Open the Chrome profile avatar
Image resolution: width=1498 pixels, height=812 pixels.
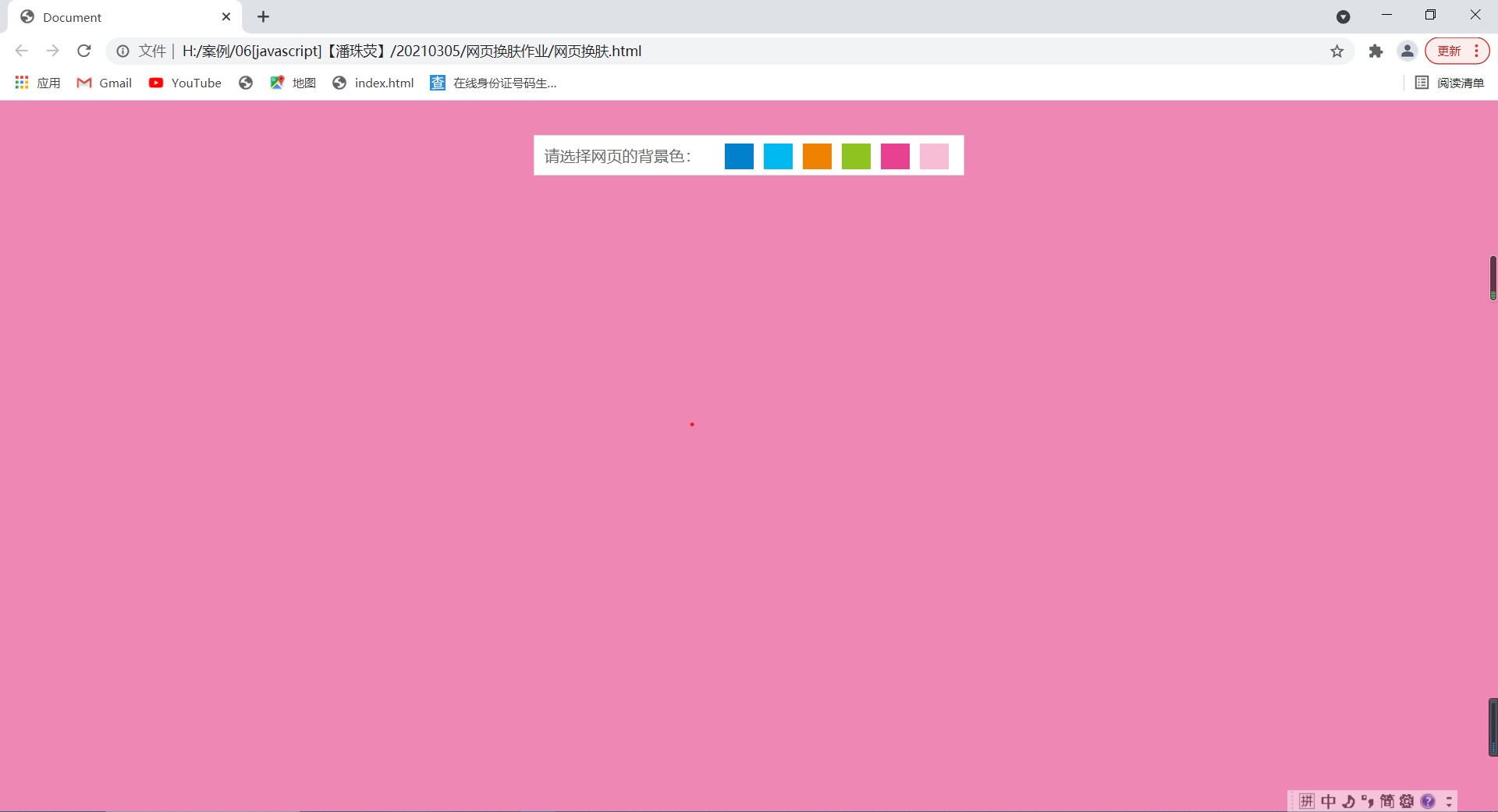(1407, 51)
